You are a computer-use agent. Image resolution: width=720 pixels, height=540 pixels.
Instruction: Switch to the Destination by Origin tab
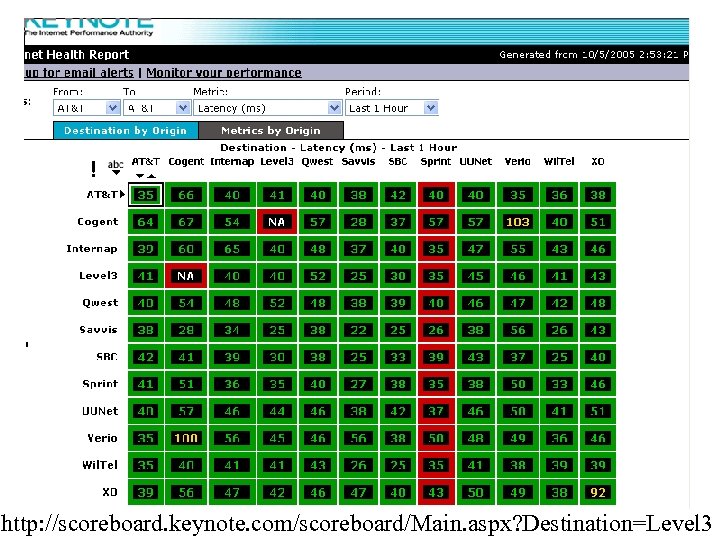pos(125,130)
